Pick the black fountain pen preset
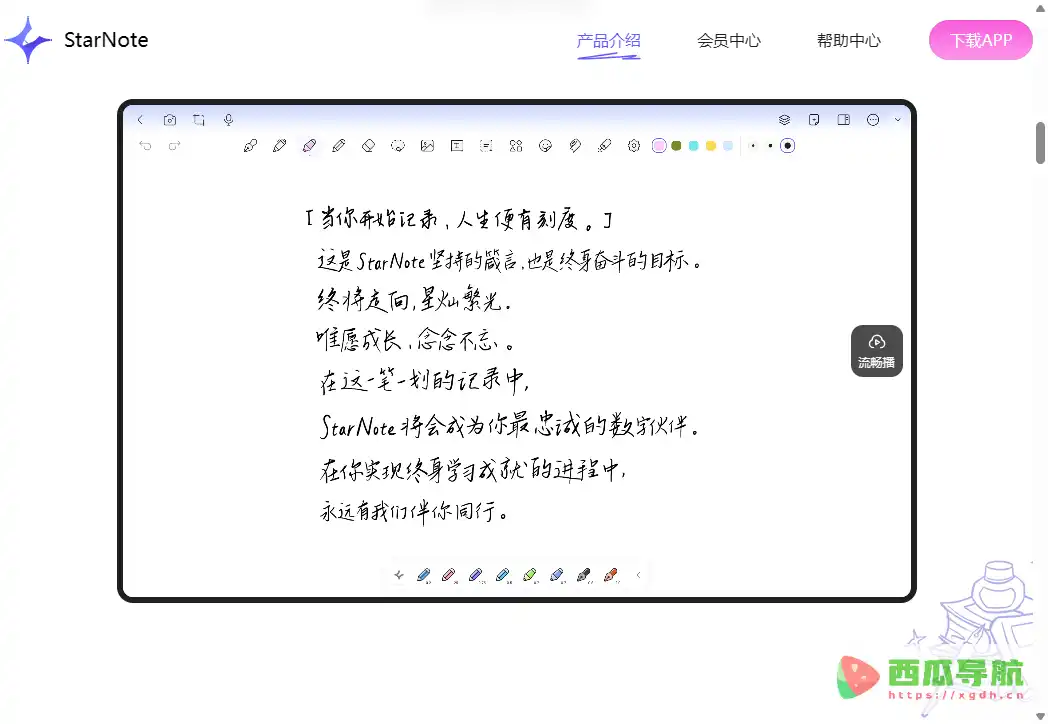Viewport: 1048px width, 724px height. coord(583,575)
